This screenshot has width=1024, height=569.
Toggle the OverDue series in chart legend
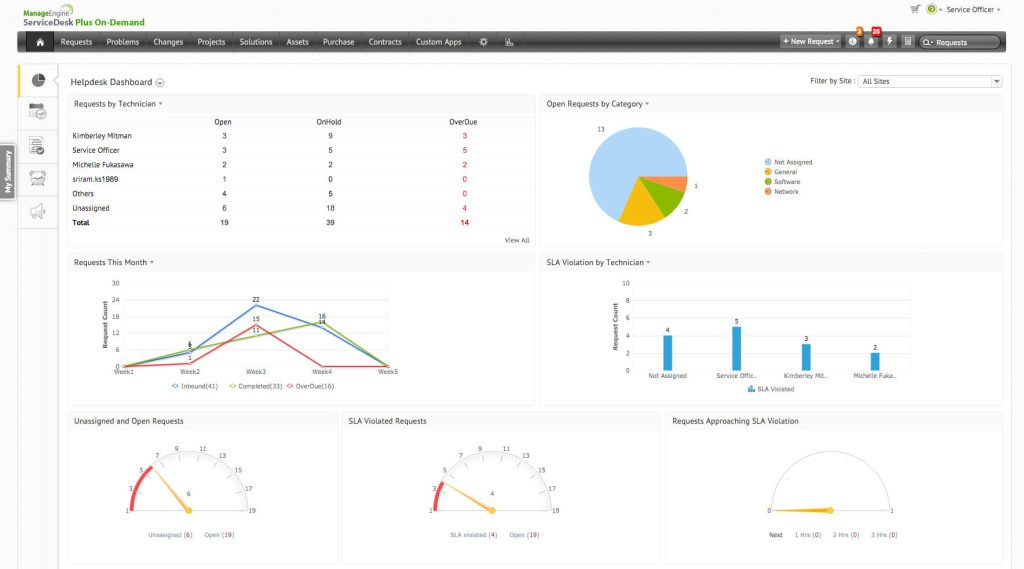click(311, 385)
